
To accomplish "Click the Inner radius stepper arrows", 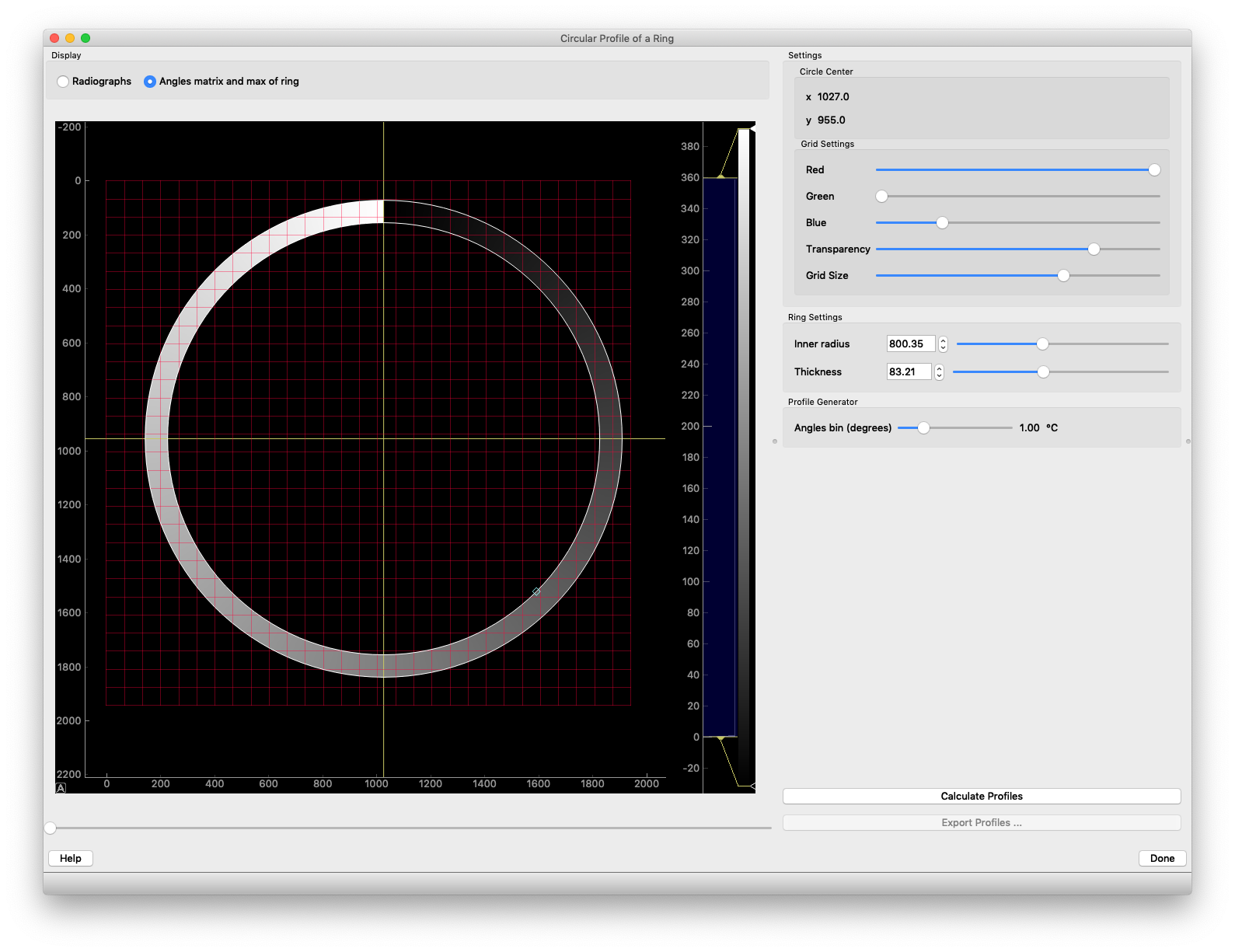I will coord(943,344).
